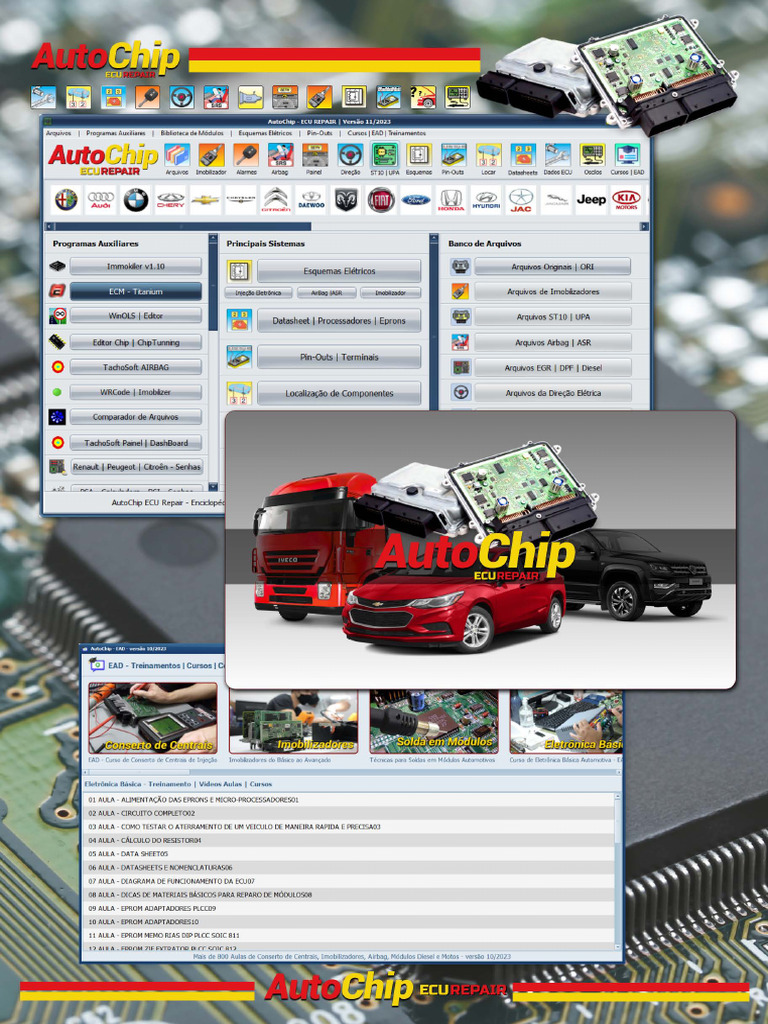Select the Fiat brand logo
768x1024 pixels.
pos(381,200)
